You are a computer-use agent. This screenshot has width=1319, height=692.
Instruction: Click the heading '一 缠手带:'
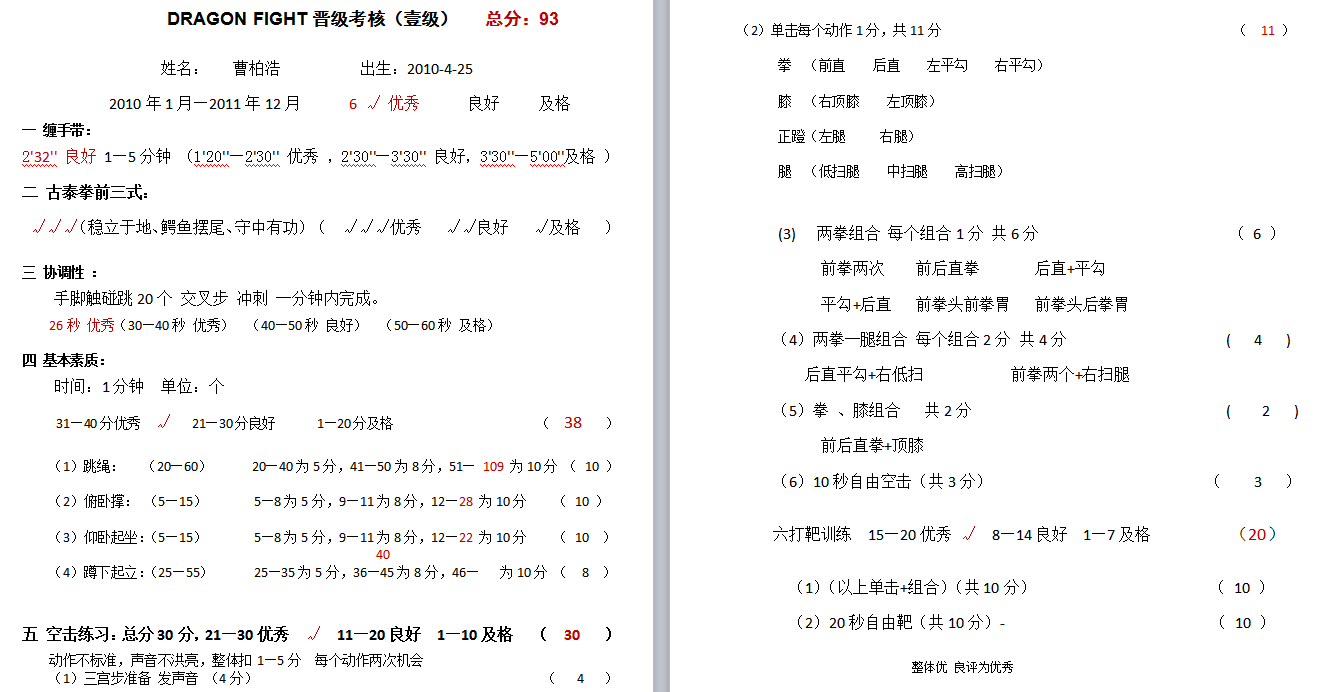click(57, 131)
